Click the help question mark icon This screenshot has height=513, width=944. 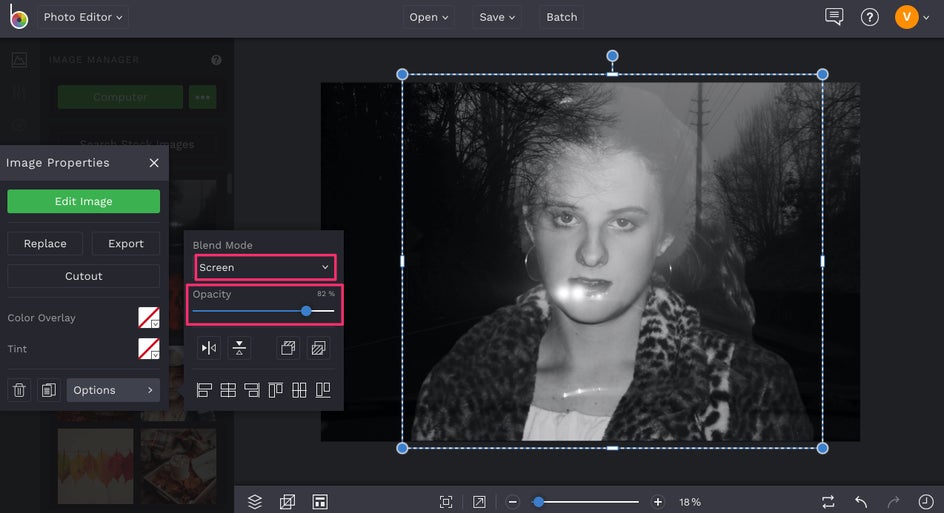click(870, 17)
